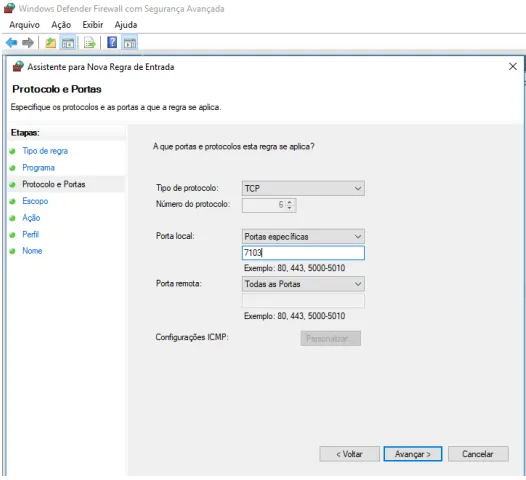Screen dimensions: 526x480
Task: Click the blue Back arrow toolbar icon
Action: (11, 43)
